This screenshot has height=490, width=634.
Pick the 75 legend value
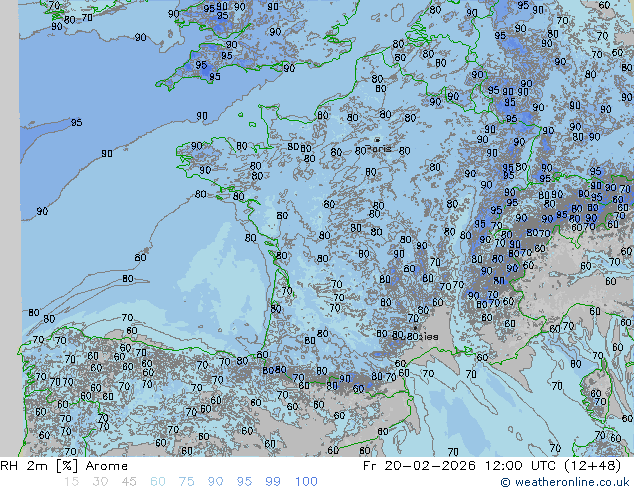[x=189, y=482]
